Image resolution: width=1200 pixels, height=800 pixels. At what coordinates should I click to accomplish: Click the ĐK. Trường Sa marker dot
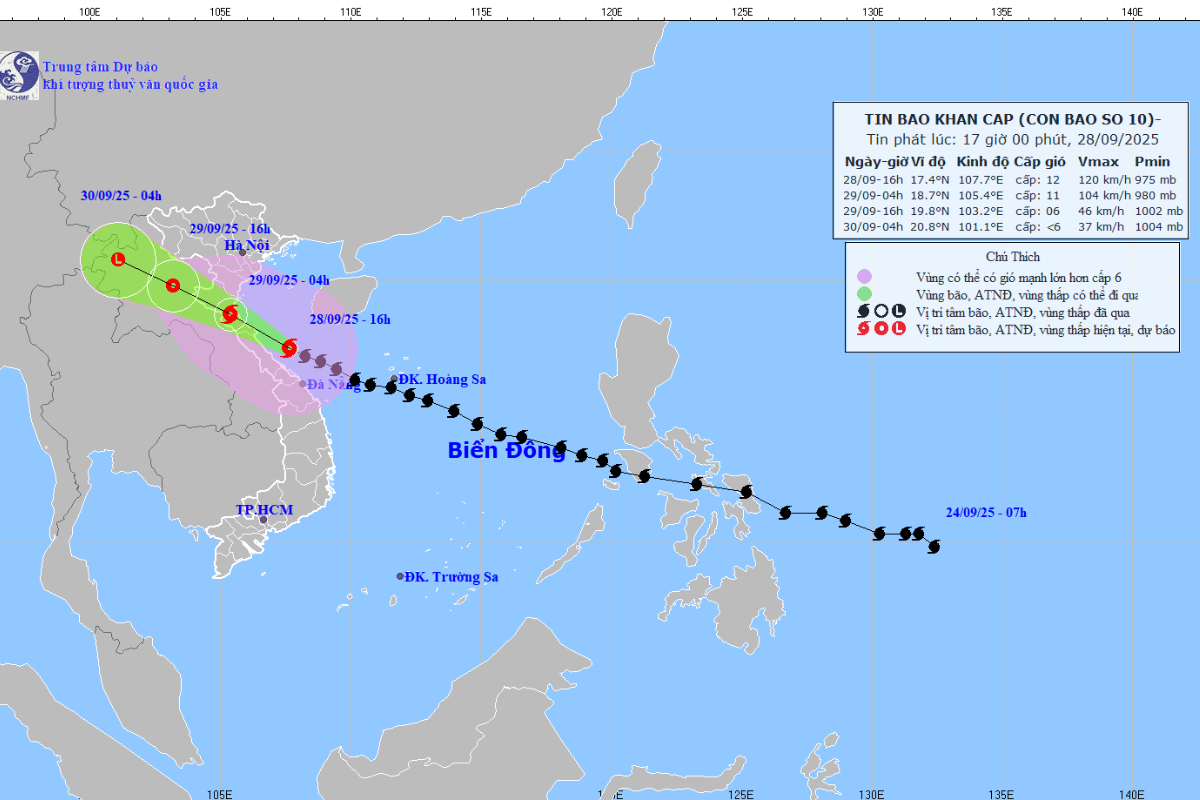[x=400, y=576]
